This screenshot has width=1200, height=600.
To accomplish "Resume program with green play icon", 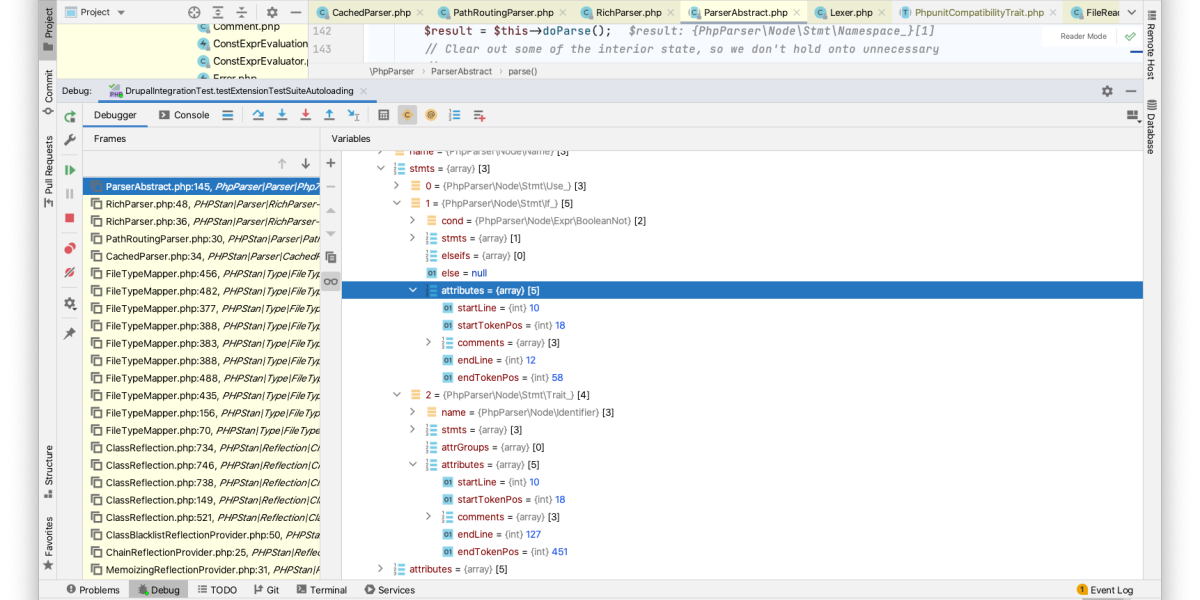I will click(70, 170).
